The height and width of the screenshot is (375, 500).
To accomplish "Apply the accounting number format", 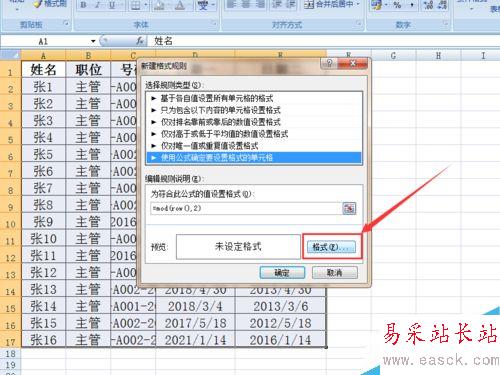I will coord(376,5).
